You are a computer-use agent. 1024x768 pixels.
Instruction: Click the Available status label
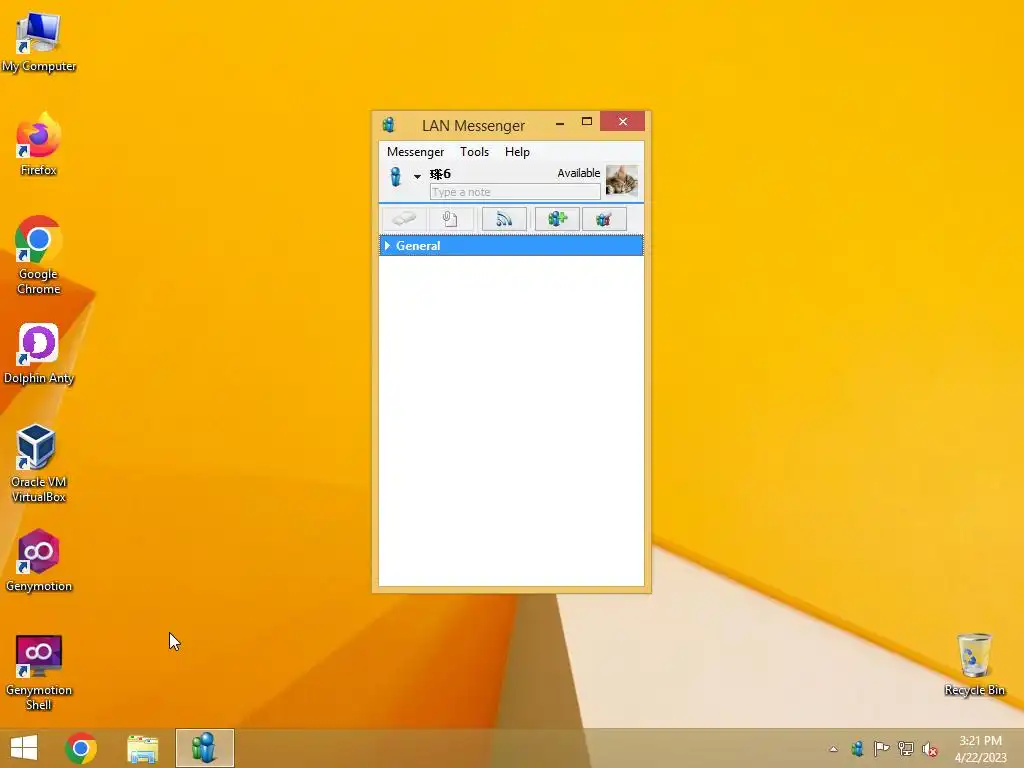[579, 173]
